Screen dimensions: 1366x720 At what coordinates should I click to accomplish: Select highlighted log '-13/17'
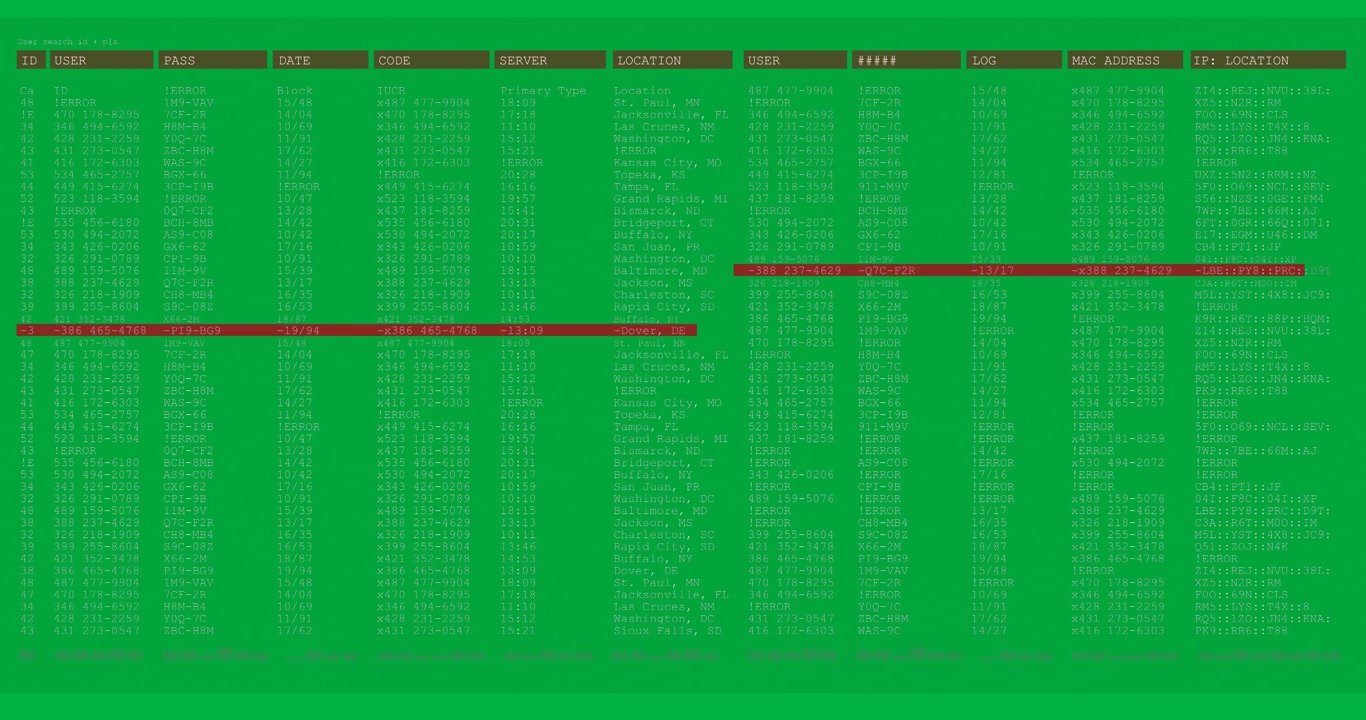(x=993, y=271)
